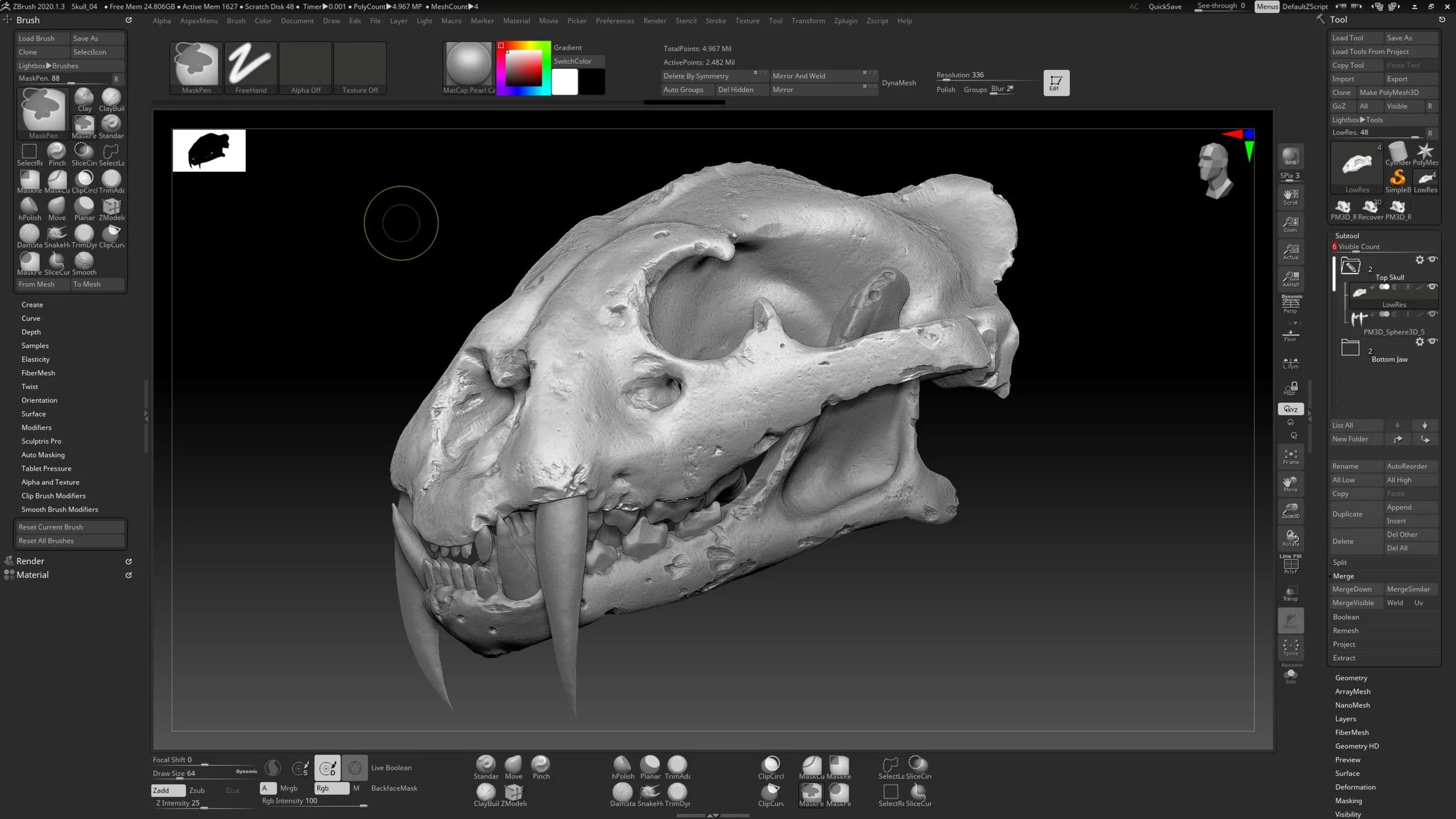Activate the hPolish brush in the bottom shelf
Screen dimensions: 1456x819
pyautogui.click(x=622, y=765)
